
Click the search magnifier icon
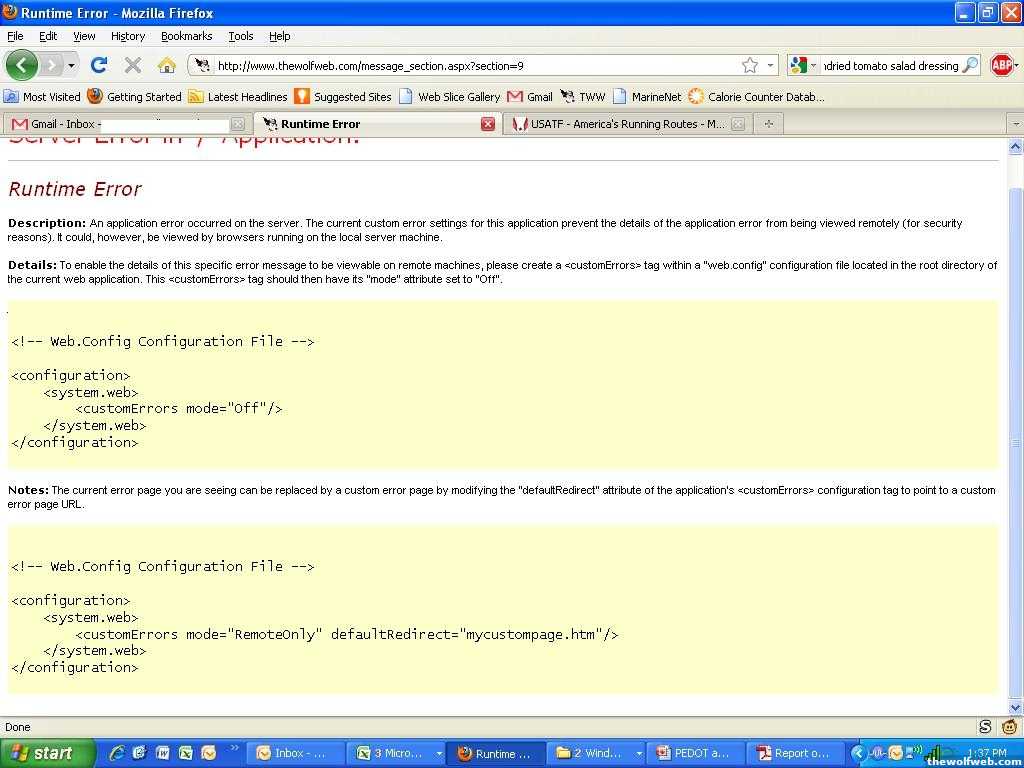pyautogui.click(x=969, y=65)
